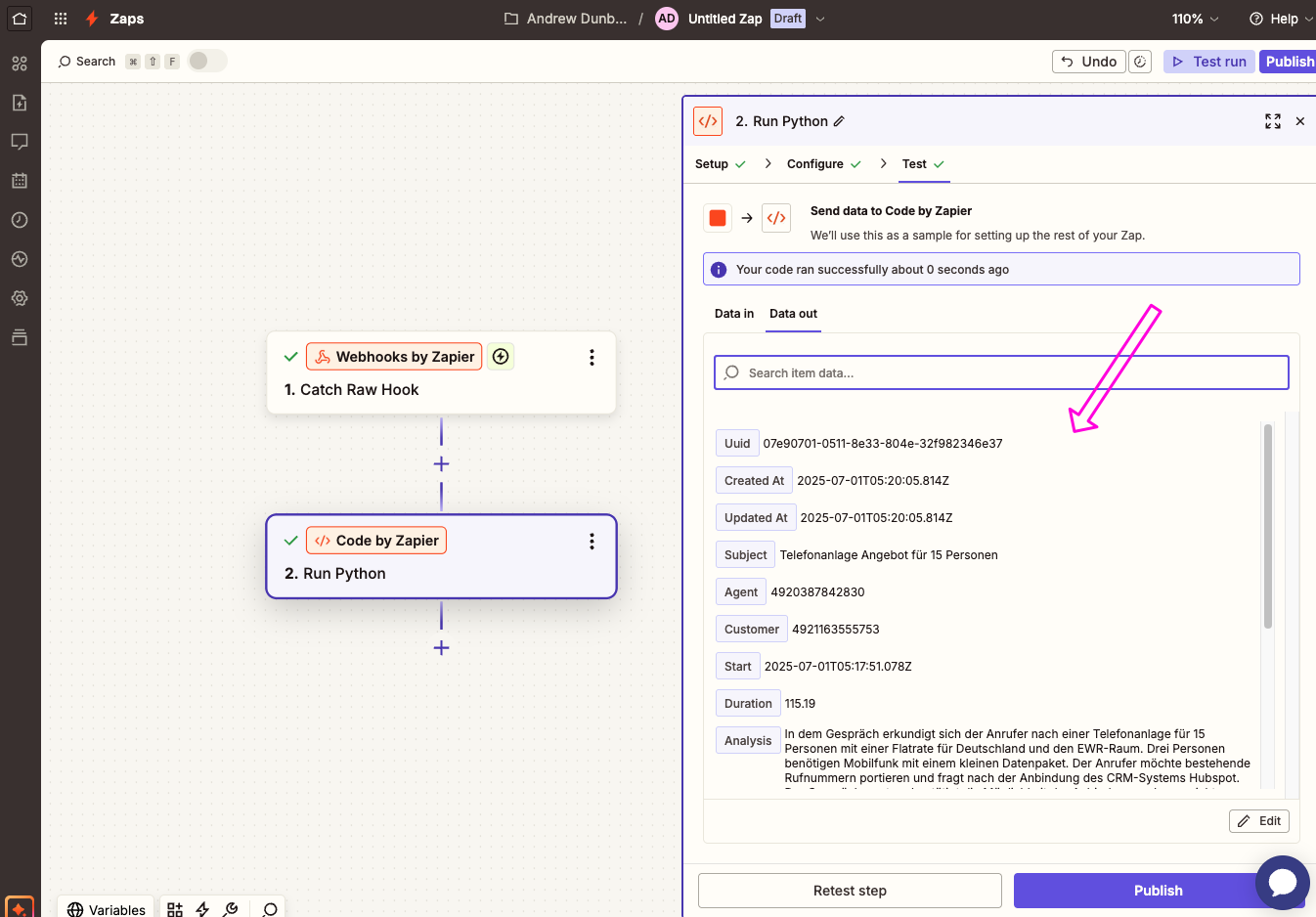Toggle the switch next to Search
The width and height of the screenshot is (1316, 917).
[x=207, y=61]
